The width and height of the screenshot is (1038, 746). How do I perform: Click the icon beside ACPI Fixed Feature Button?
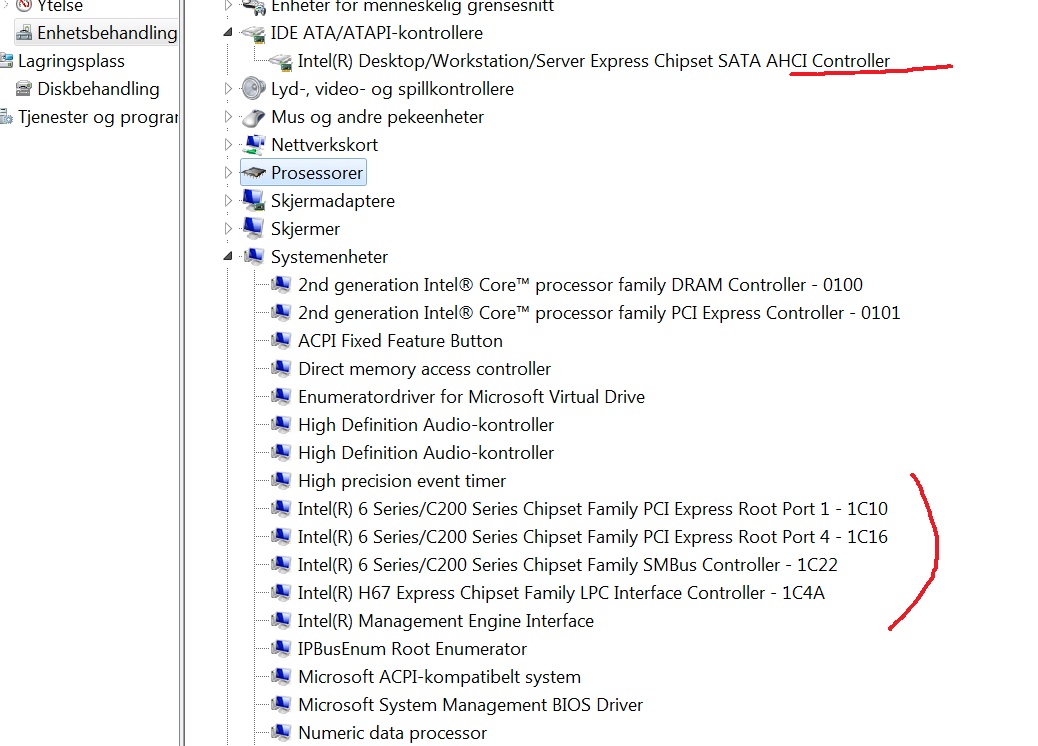(x=281, y=340)
